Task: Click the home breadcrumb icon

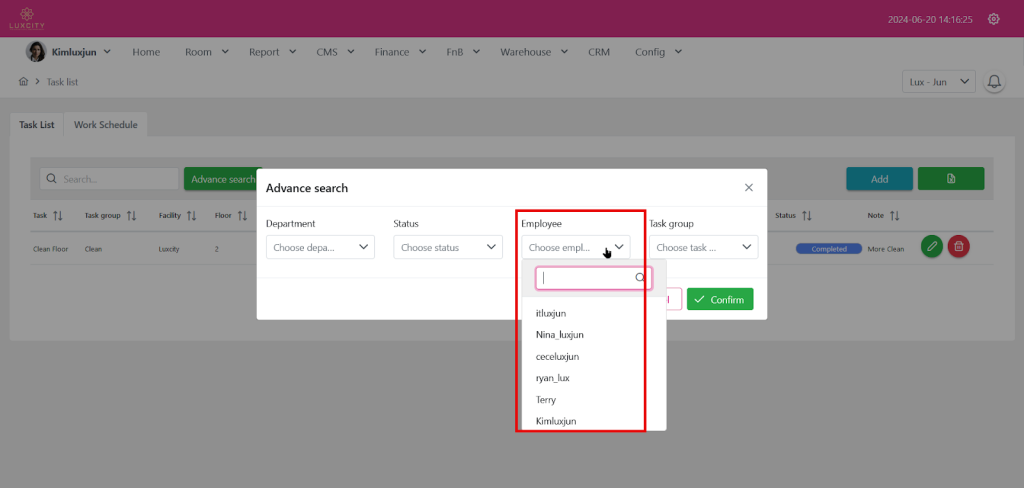Action: [x=23, y=82]
